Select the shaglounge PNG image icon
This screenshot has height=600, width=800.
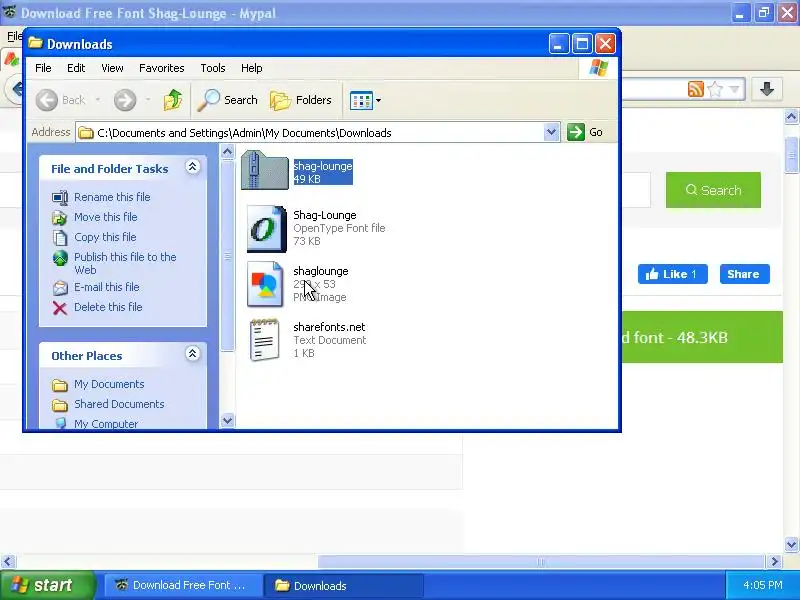(265, 284)
